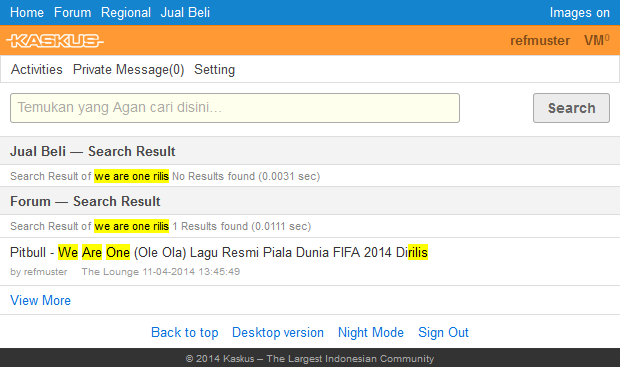620x367 pixels.
Task: Open the VM notifications link
Action: pyautogui.click(x=597, y=40)
